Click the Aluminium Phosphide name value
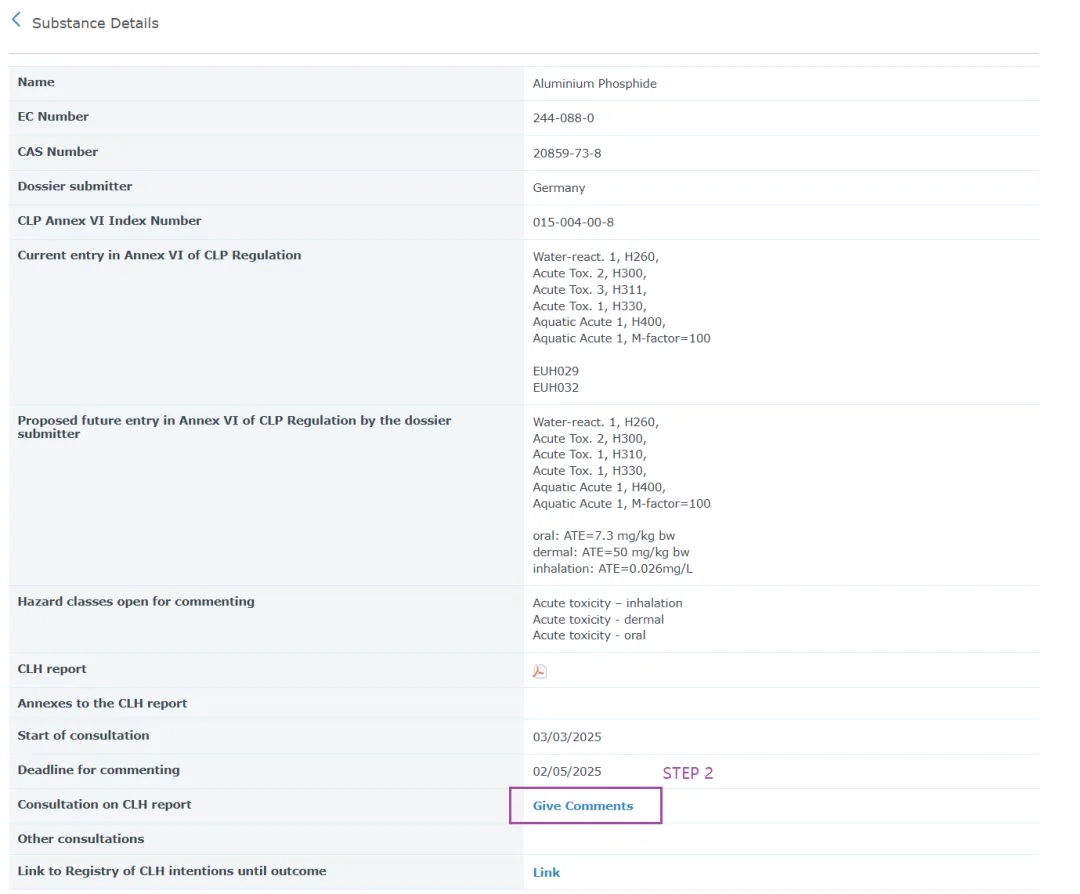Screen dimensions: 1080x894 pos(594,84)
